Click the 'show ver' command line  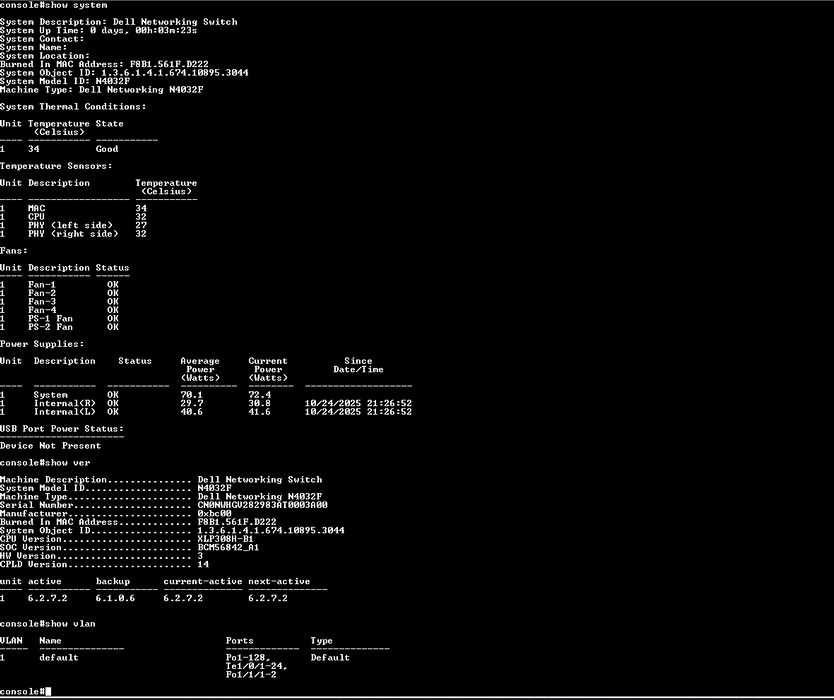point(45,463)
